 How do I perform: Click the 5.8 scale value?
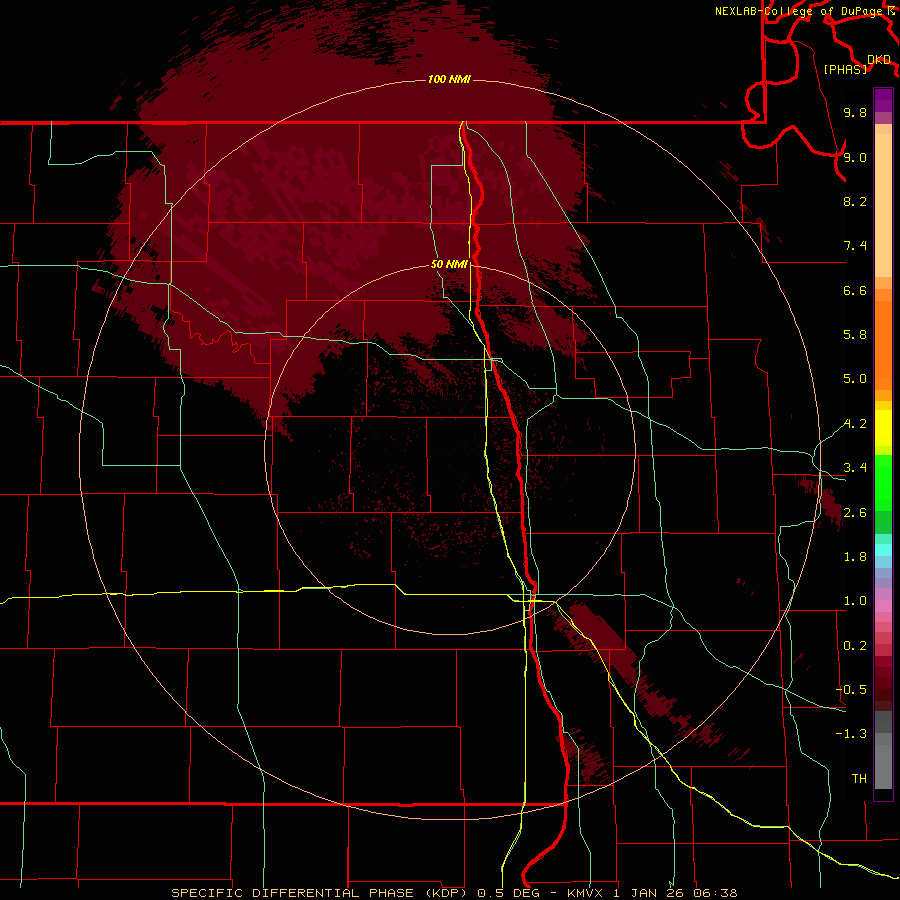855,335
